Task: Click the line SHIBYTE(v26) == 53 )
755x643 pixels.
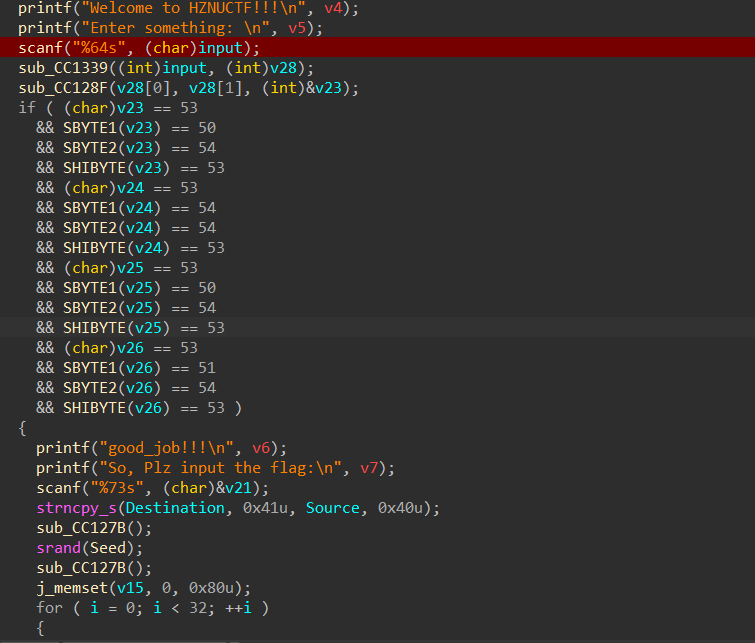Action: [153, 408]
